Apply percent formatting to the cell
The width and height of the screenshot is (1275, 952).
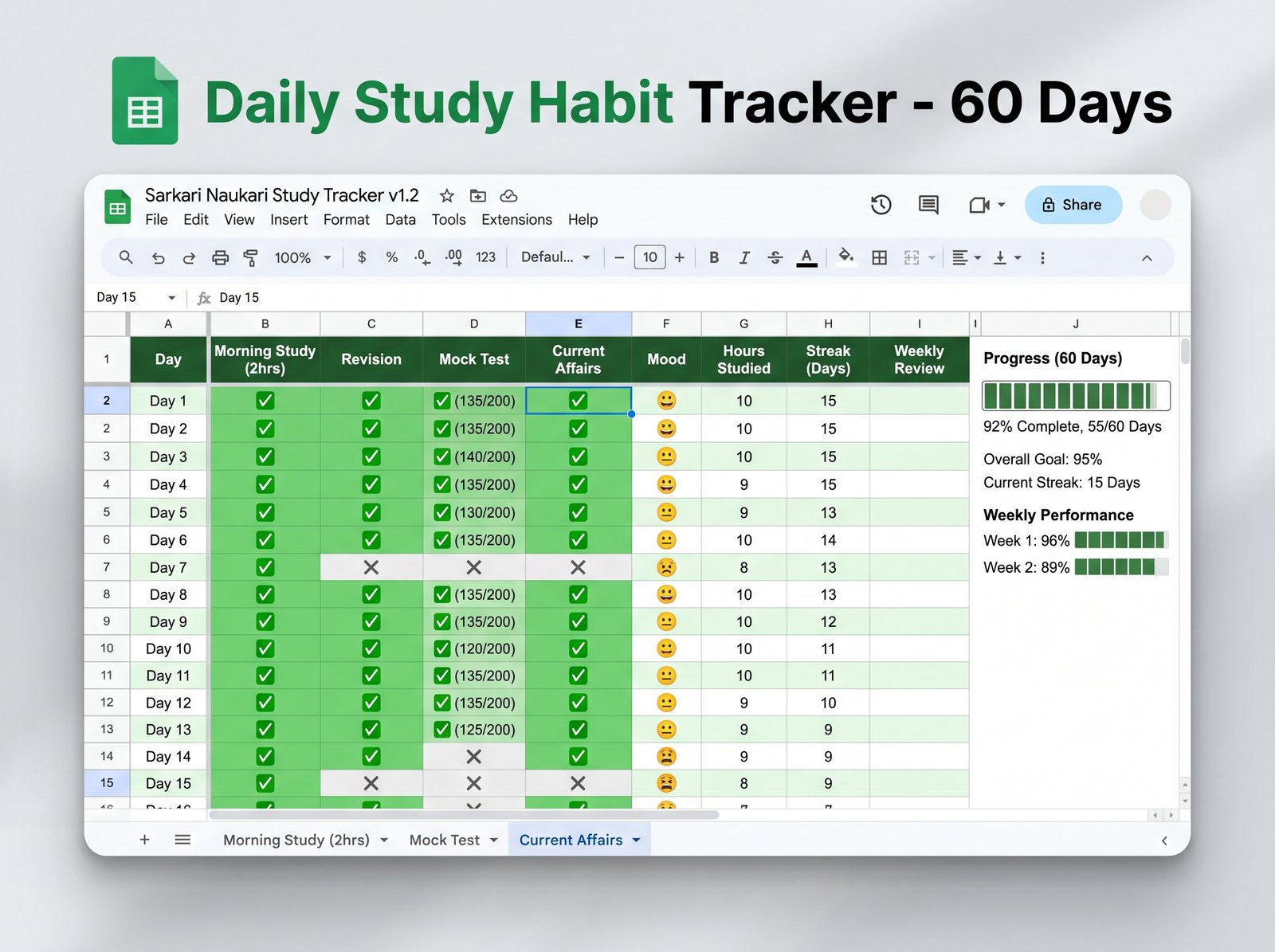point(391,257)
